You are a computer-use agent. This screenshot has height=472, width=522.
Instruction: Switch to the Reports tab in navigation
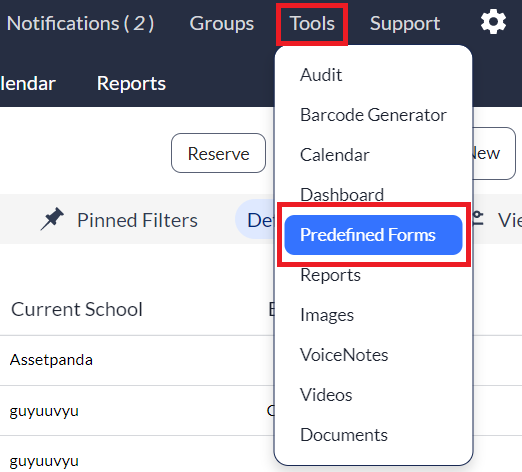pyautogui.click(x=131, y=83)
